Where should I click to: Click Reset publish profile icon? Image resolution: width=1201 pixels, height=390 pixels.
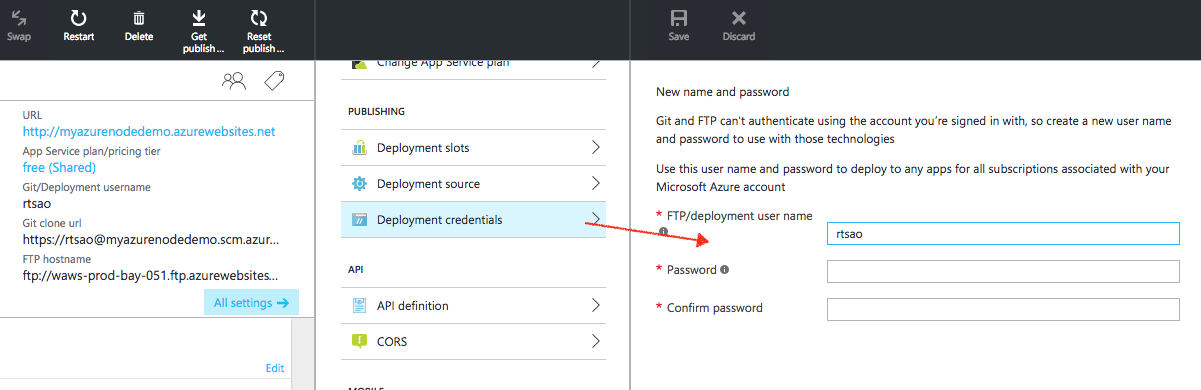click(x=259, y=17)
